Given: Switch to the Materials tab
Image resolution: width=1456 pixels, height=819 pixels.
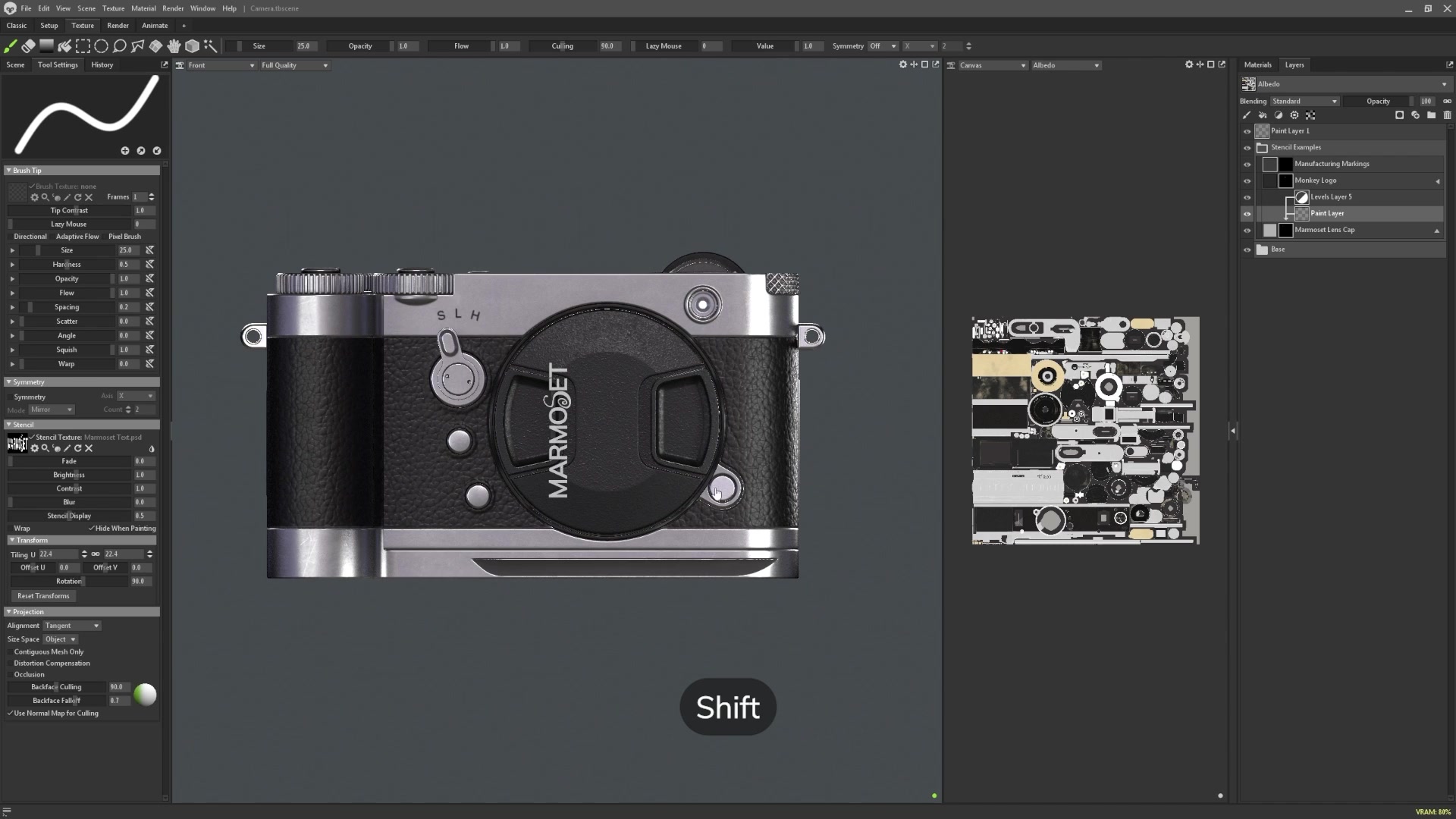Looking at the screenshot, I should click(x=1257, y=65).
